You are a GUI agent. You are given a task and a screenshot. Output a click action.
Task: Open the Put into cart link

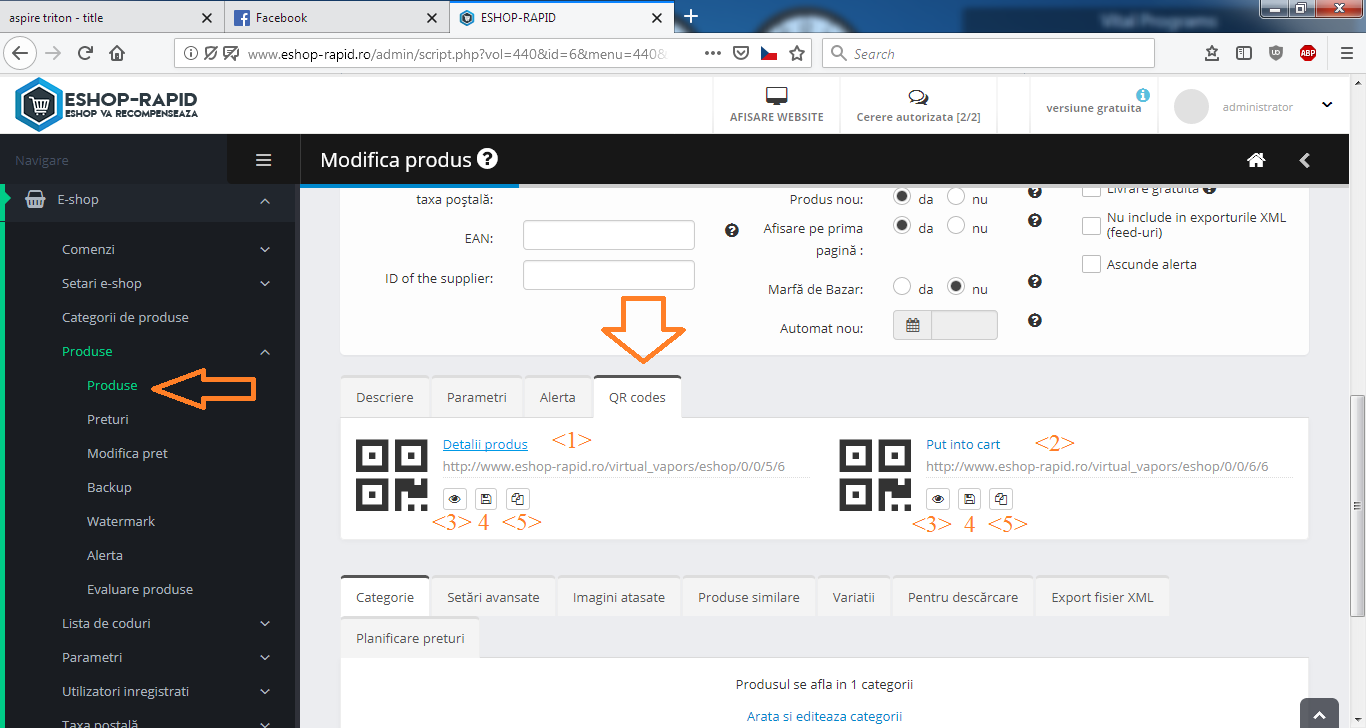click(x=963, y=444)
